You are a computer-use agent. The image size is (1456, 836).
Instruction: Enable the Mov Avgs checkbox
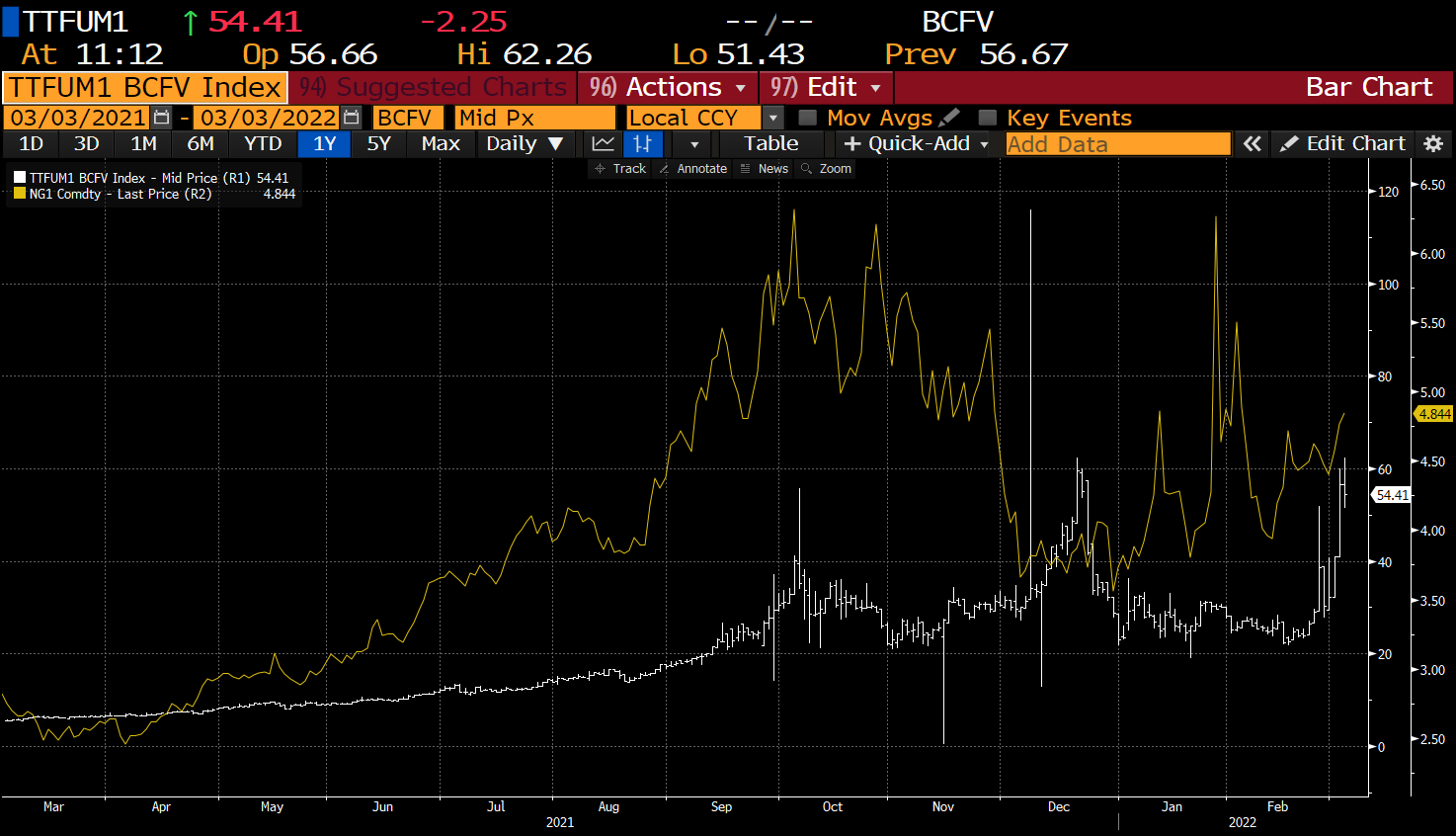click(808, 118)
